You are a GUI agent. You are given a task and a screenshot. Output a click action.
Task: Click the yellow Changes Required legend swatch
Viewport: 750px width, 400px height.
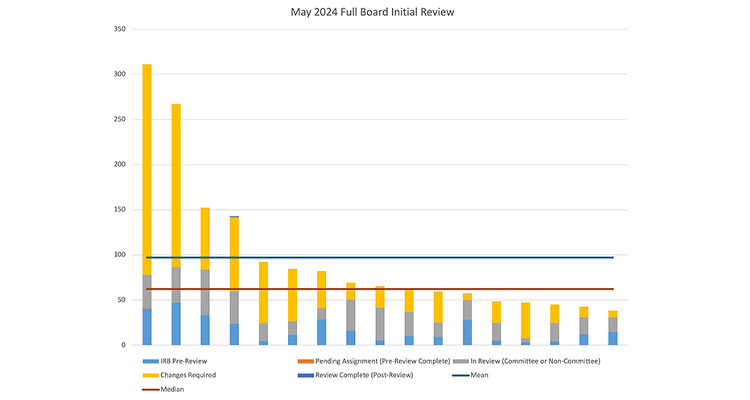pos(151,375)
